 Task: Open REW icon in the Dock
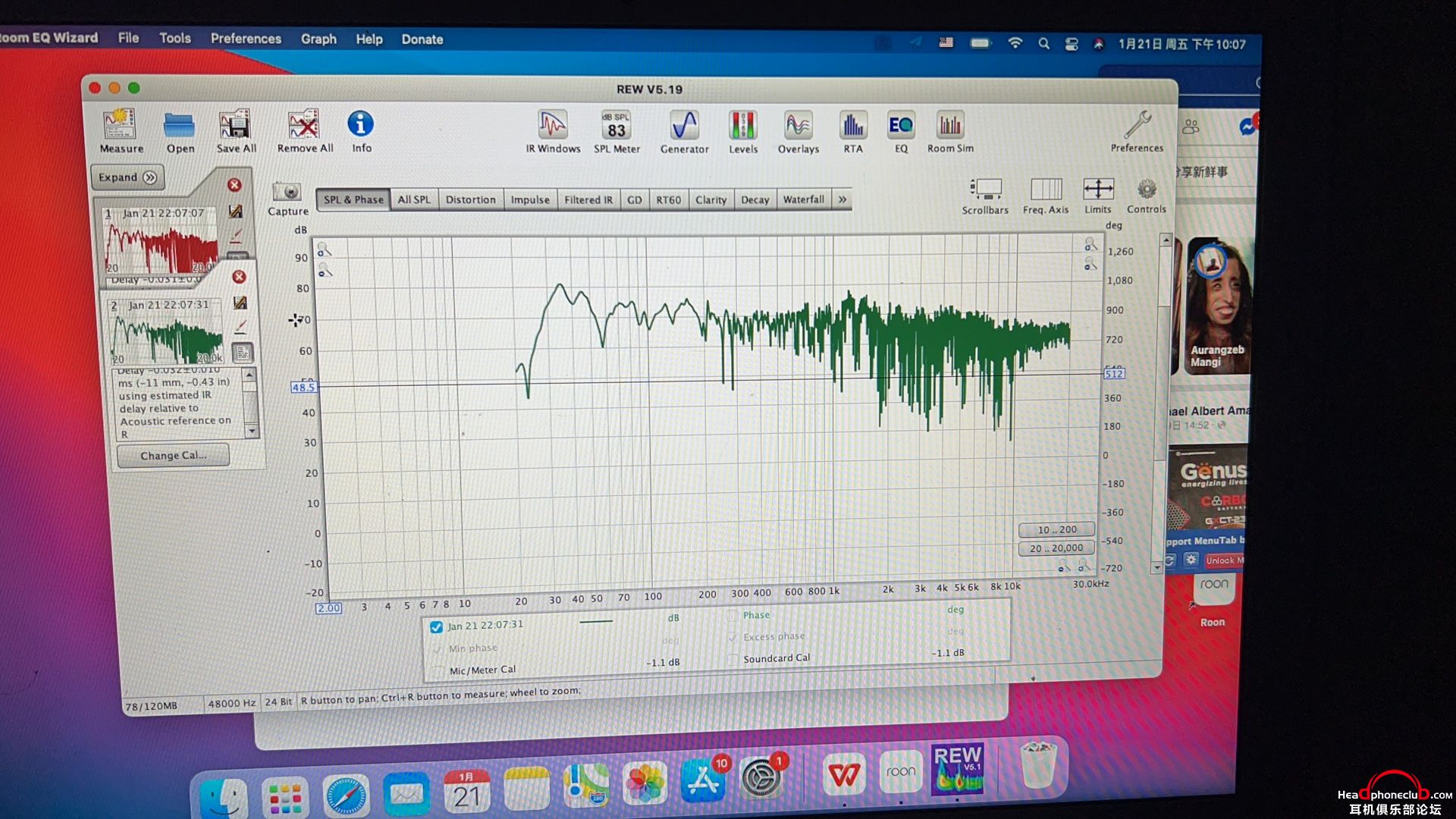[x=957, y=768]
